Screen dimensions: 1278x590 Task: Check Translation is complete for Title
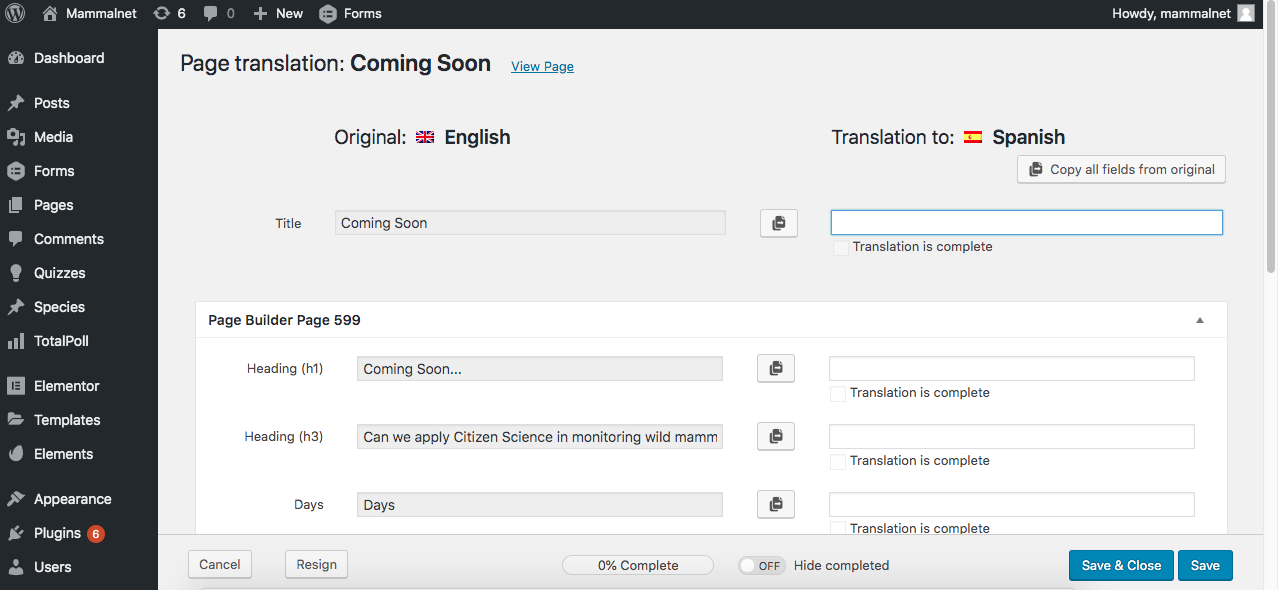coord(841,247)
